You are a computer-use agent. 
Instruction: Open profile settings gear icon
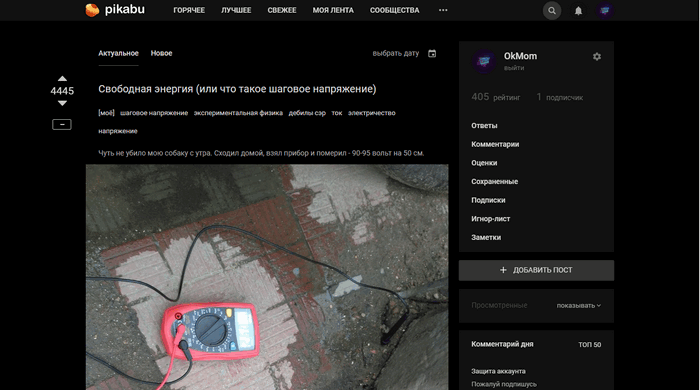click(597, 57)
